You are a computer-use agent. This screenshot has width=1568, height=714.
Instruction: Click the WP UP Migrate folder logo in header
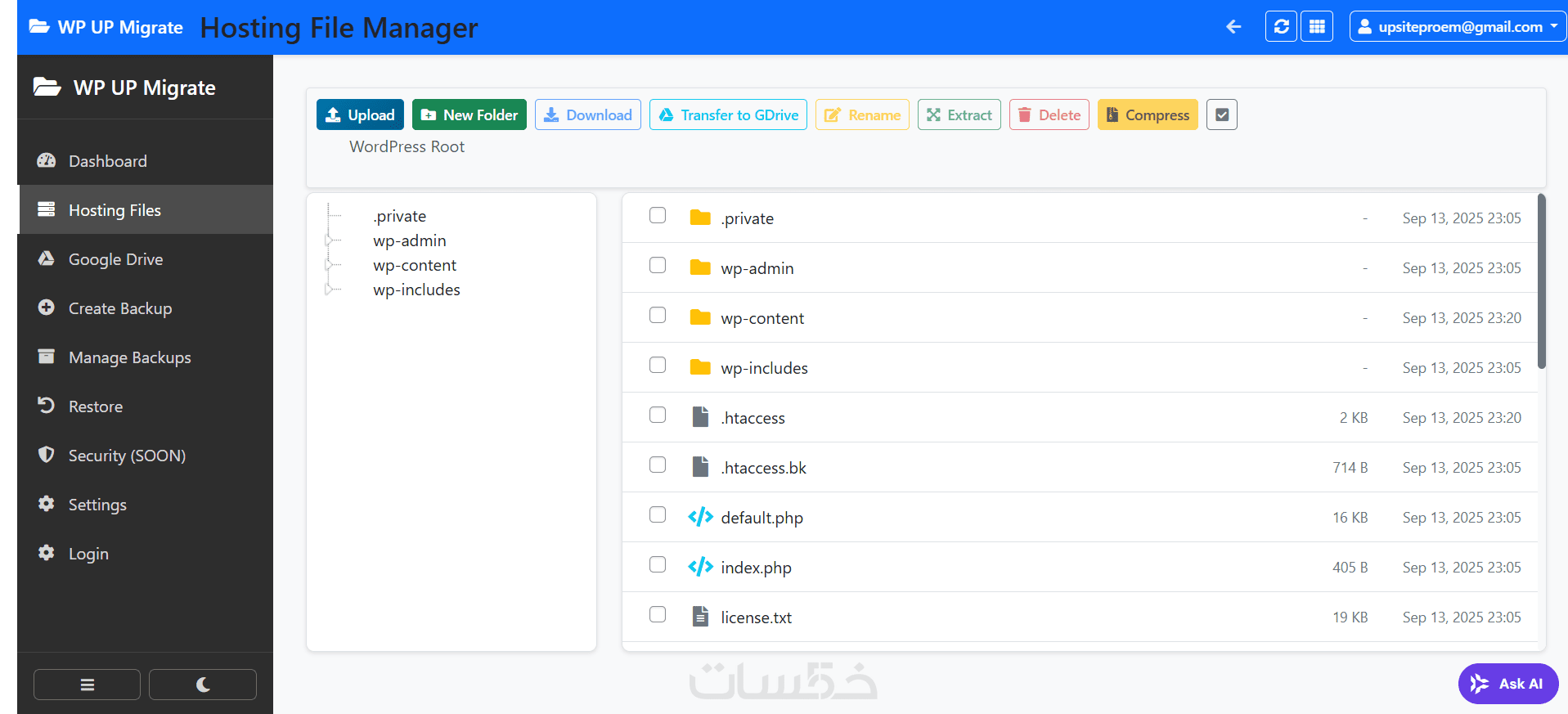tap(39, 26)
